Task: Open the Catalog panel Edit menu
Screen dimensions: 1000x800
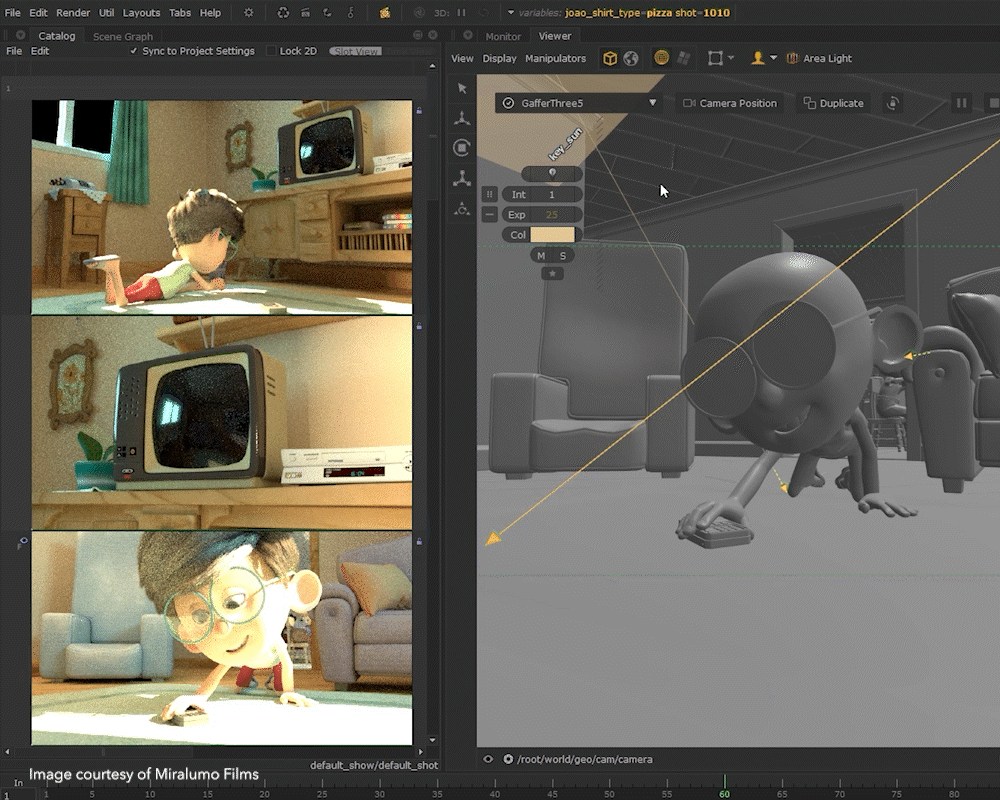Action: [x=40, y=51]
